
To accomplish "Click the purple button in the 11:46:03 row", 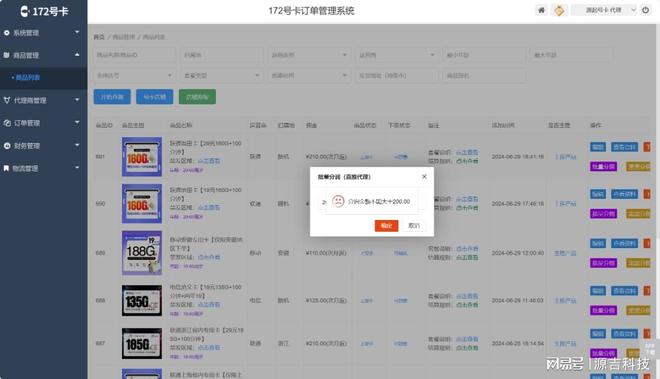I will [x=604, y=310].
